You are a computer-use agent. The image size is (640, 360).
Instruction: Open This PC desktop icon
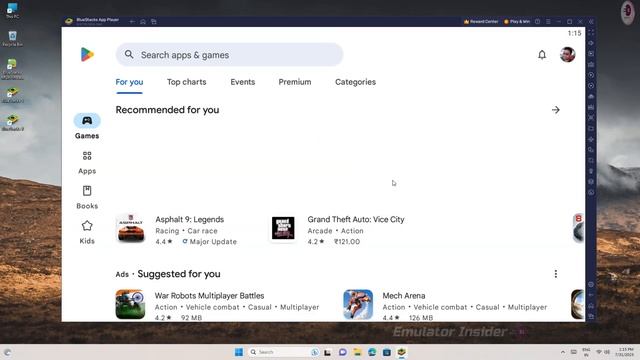pos(12,10)
